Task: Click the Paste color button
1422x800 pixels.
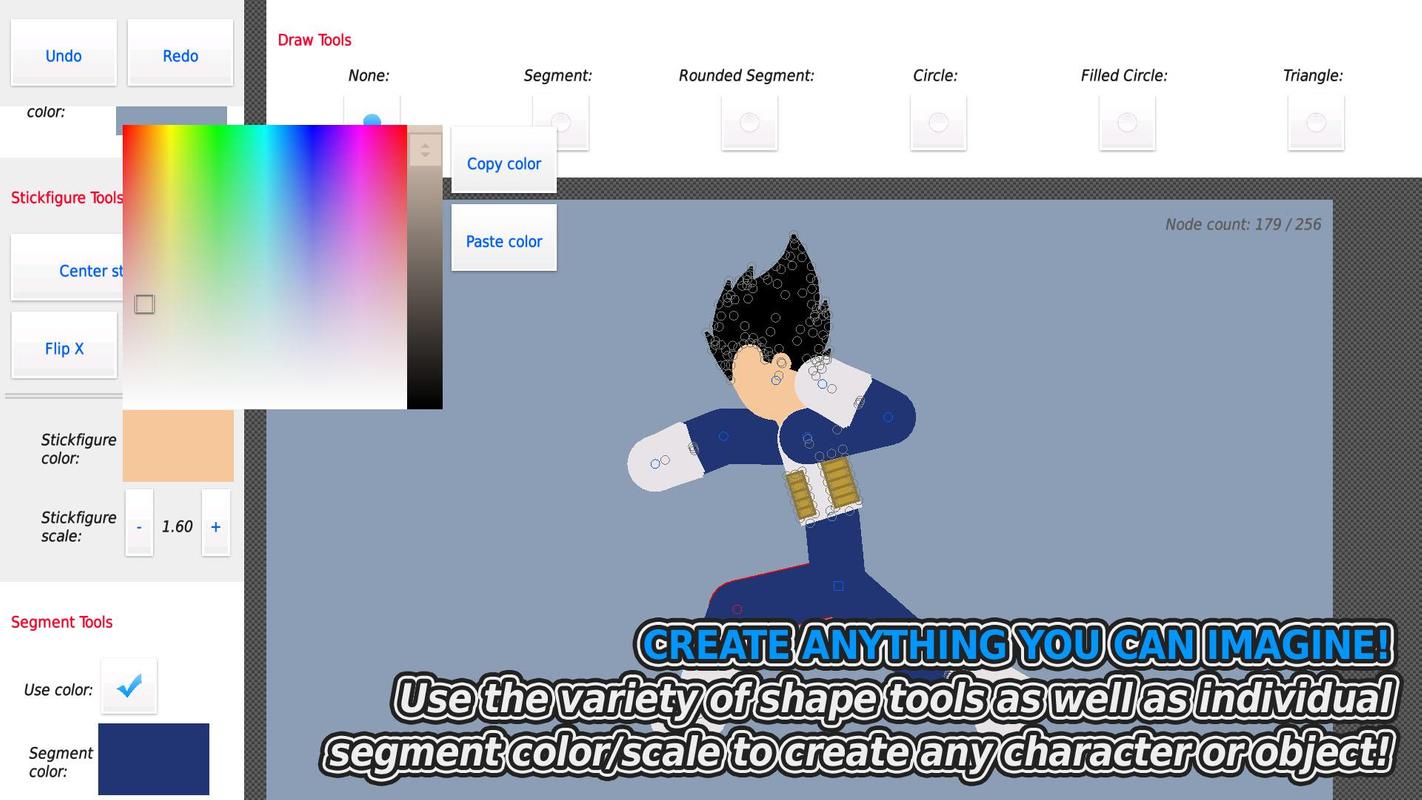Action: click(504, 239)
